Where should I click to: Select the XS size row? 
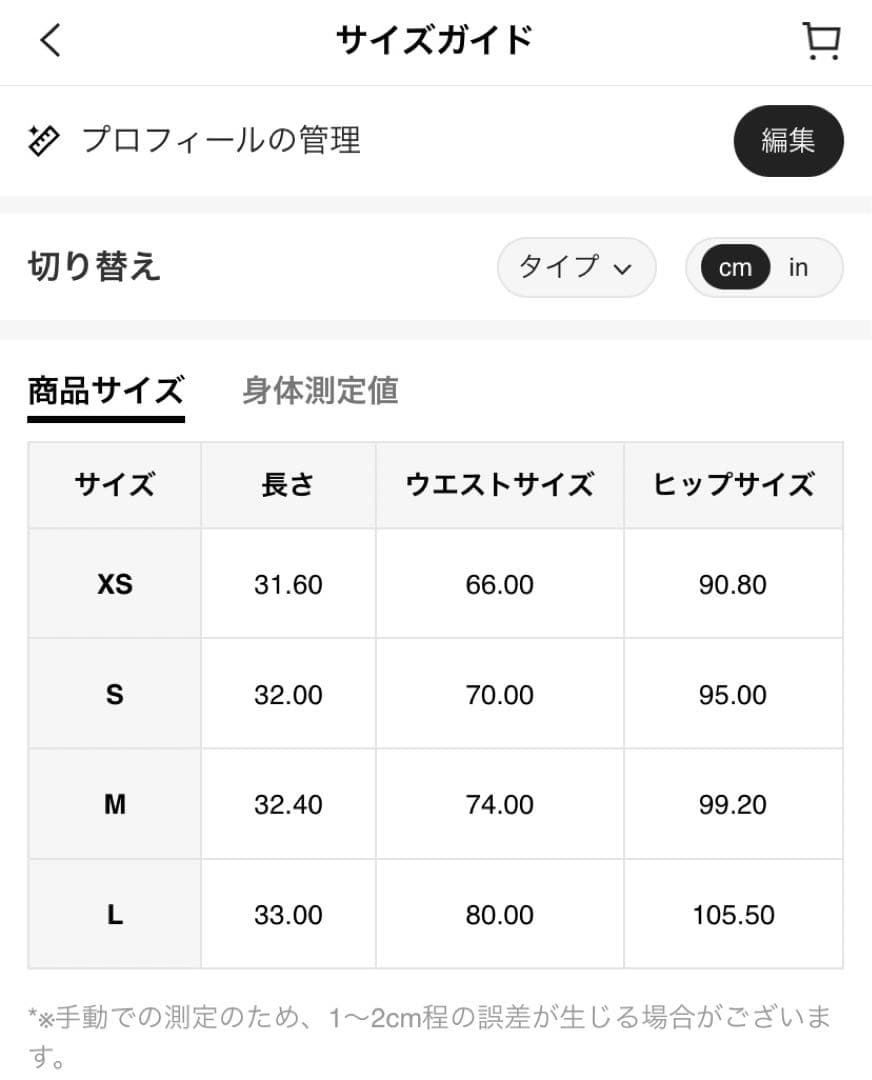114,584
